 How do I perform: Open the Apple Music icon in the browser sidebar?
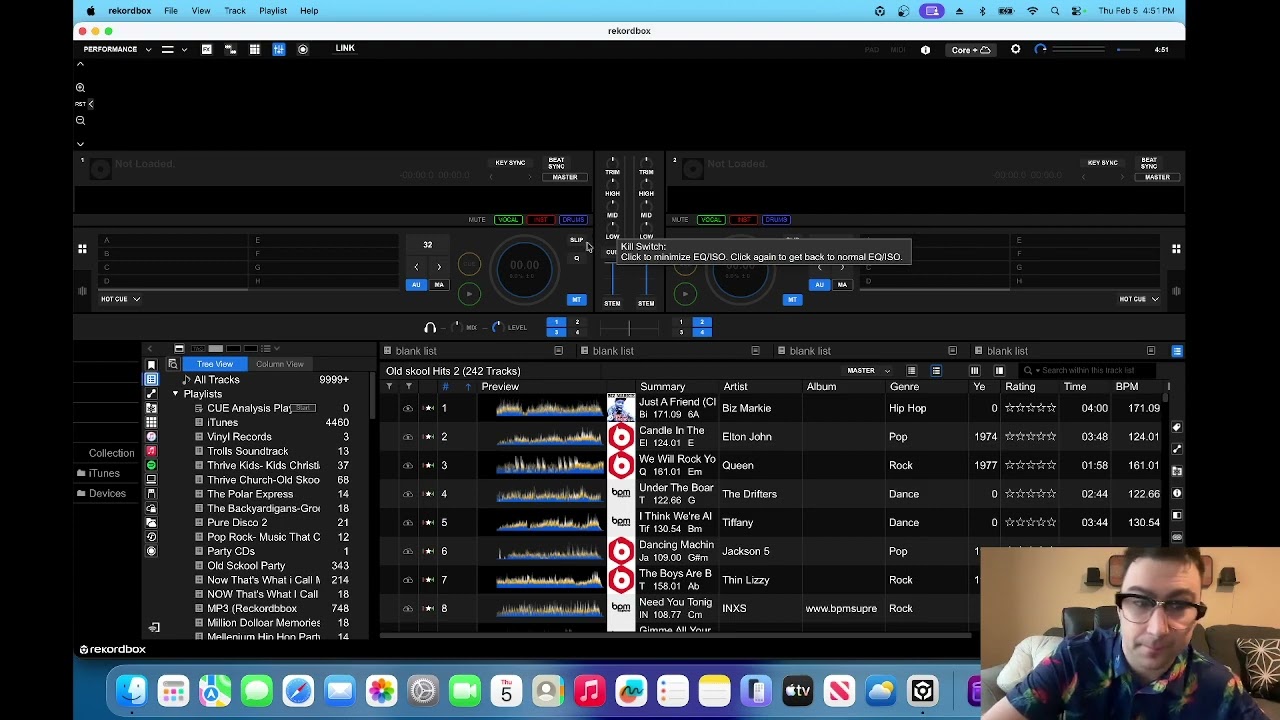(x=152, y=451)
